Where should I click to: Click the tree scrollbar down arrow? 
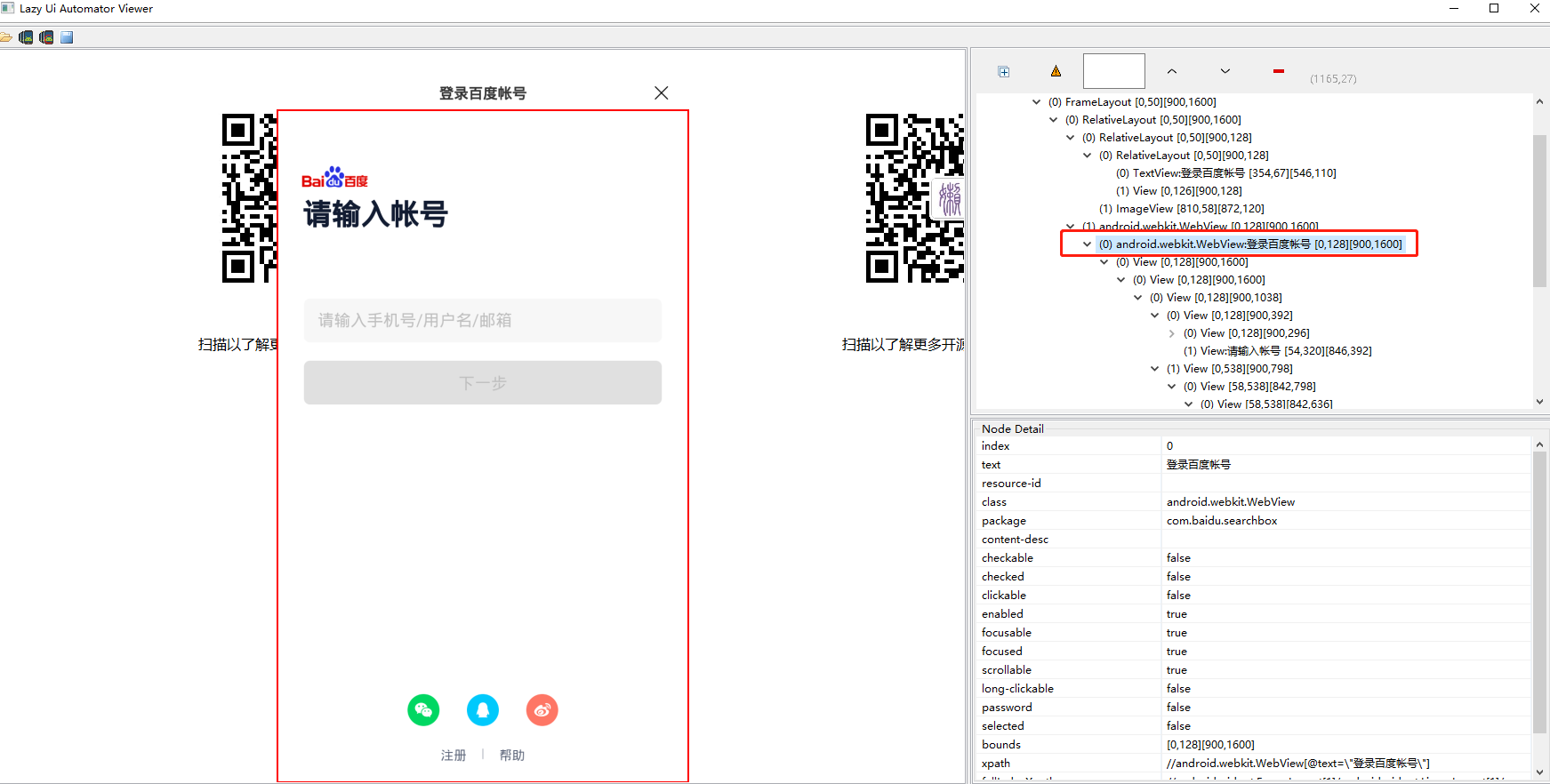click(x=1540, y=402)
